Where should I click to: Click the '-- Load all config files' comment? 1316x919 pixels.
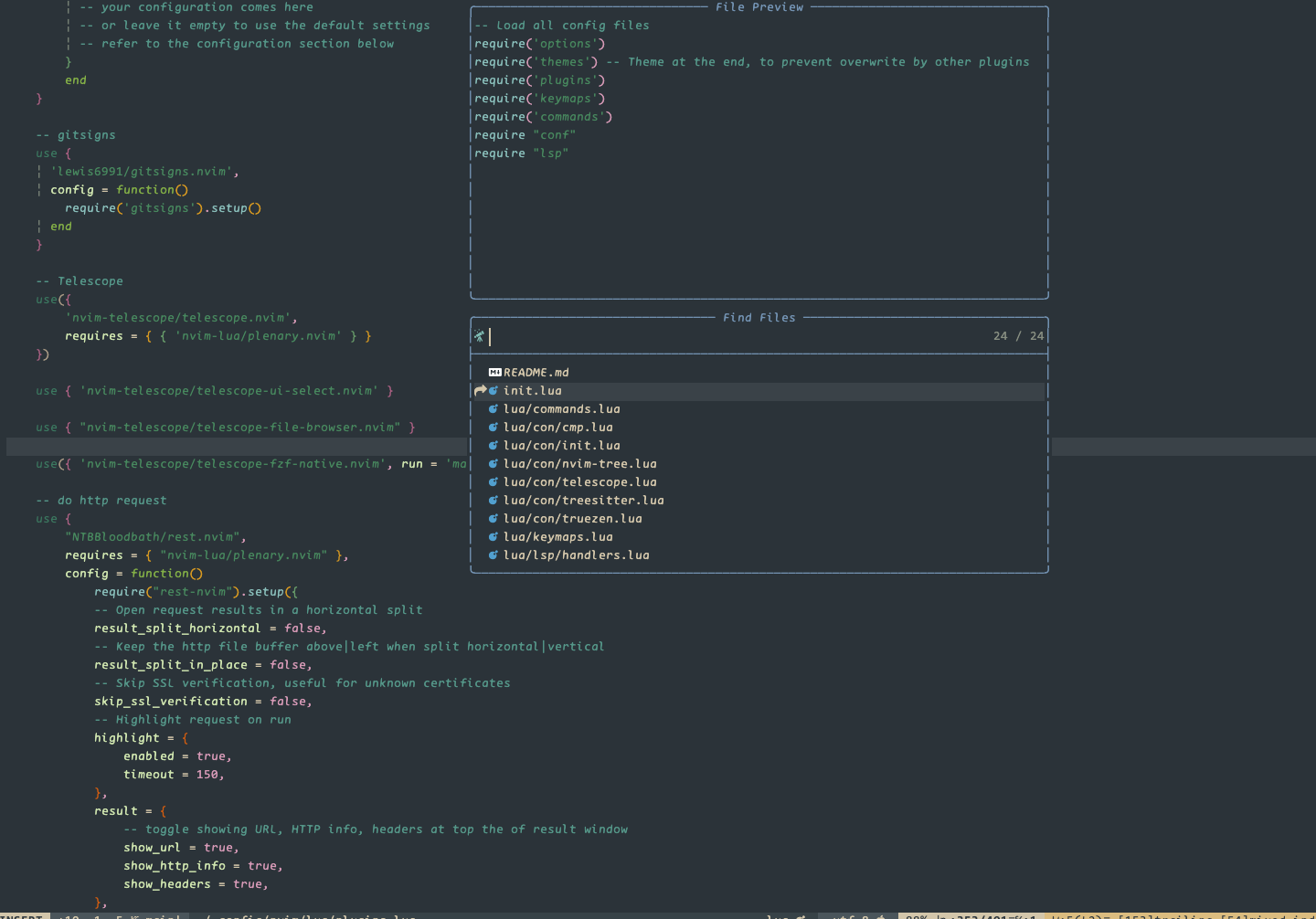click(x=562, y=26)
